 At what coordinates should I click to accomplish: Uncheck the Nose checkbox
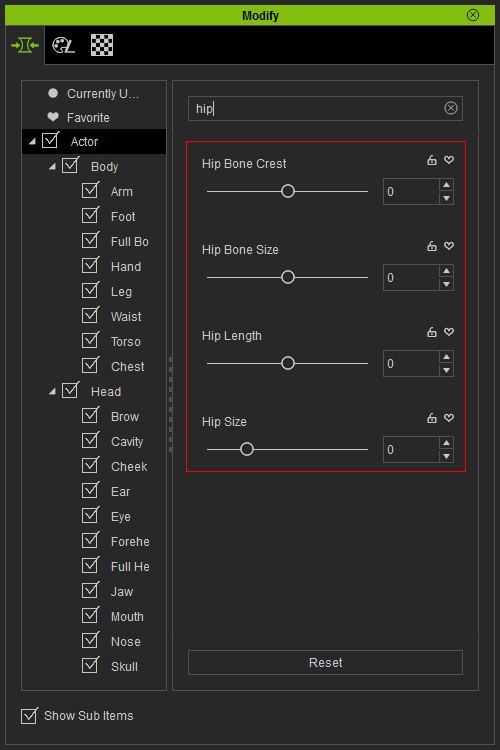pyautogui.click(x=90, y=640)
